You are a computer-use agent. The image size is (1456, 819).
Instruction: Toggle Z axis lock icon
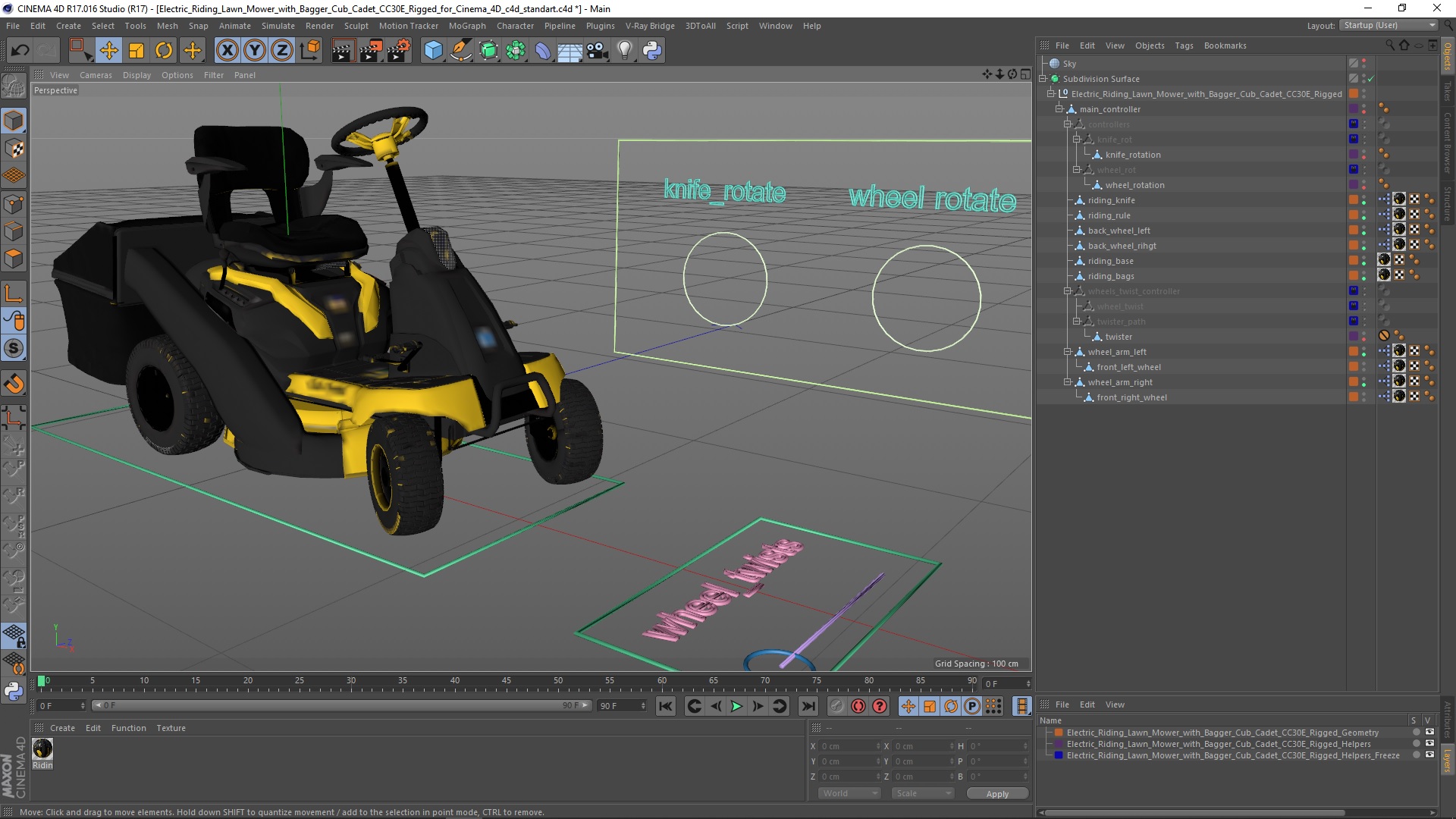tap(282, 51)
